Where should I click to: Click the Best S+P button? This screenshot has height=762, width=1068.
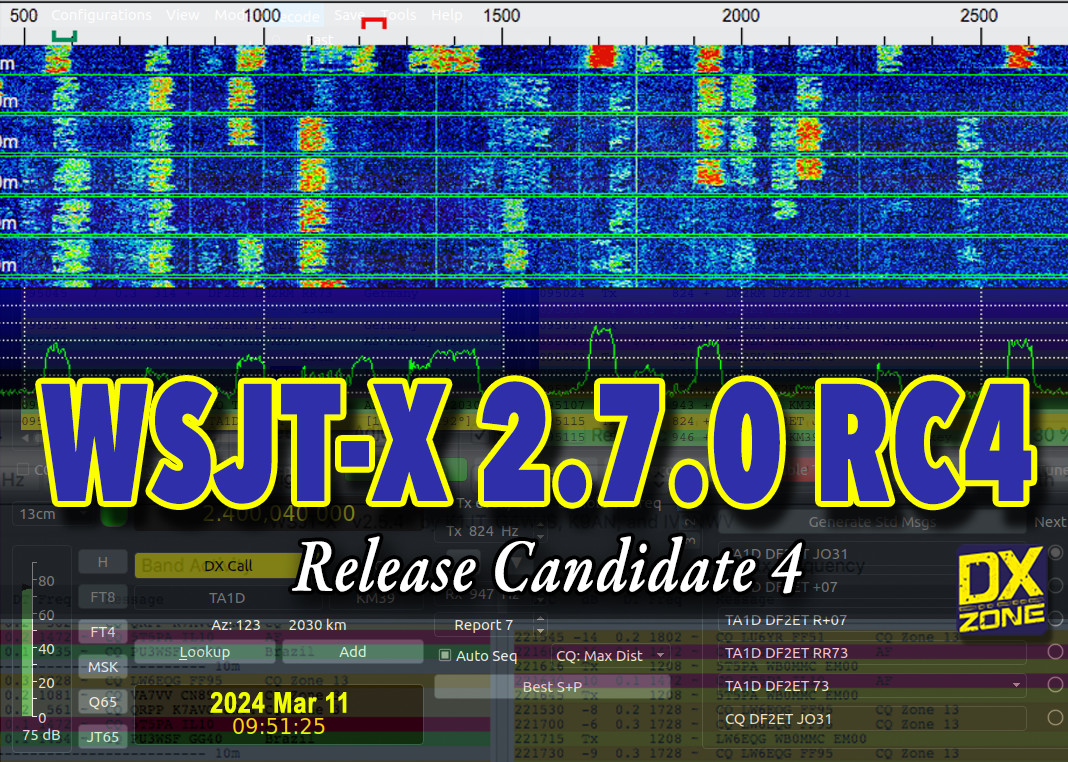(x=552, y=687)
